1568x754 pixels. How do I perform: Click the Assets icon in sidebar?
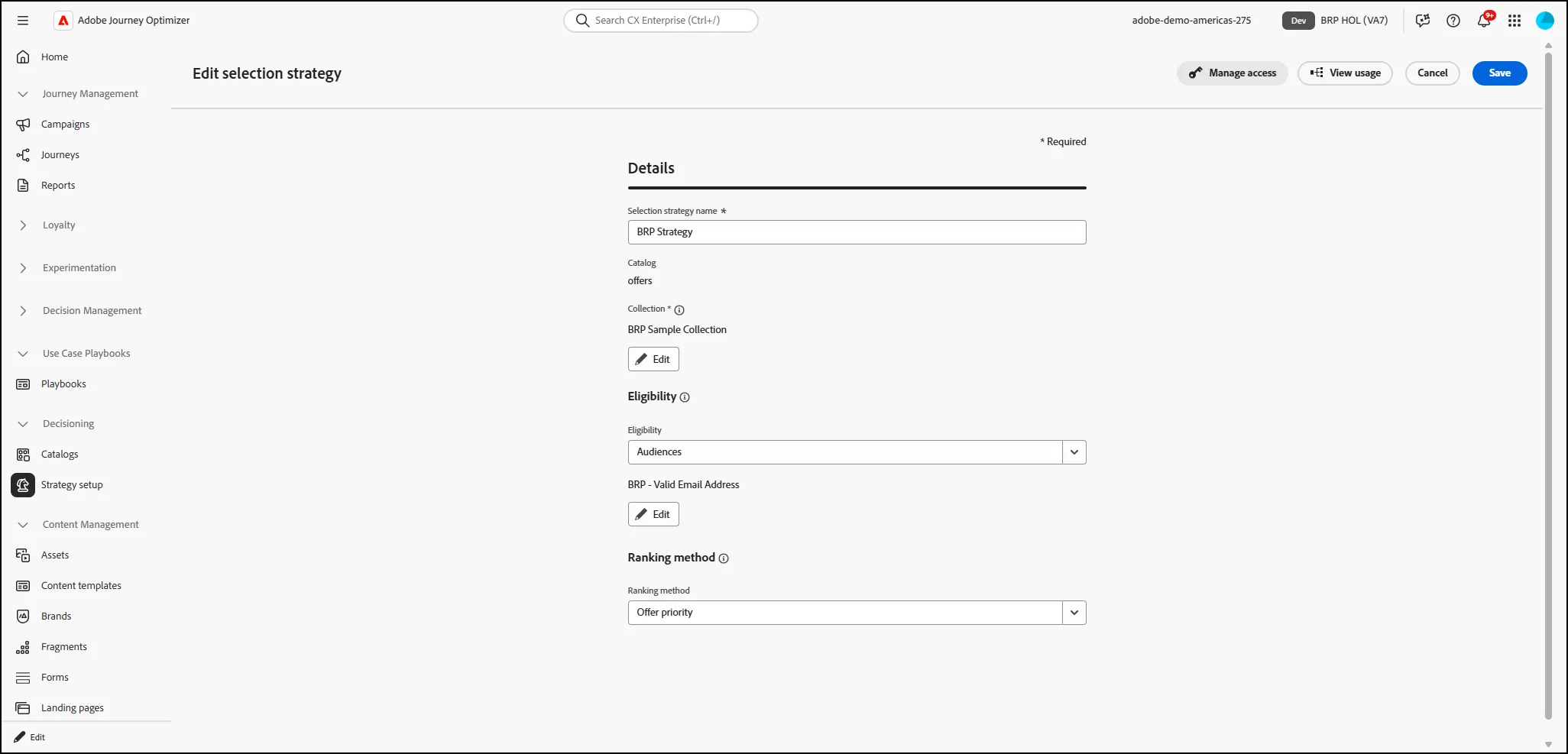23,555
